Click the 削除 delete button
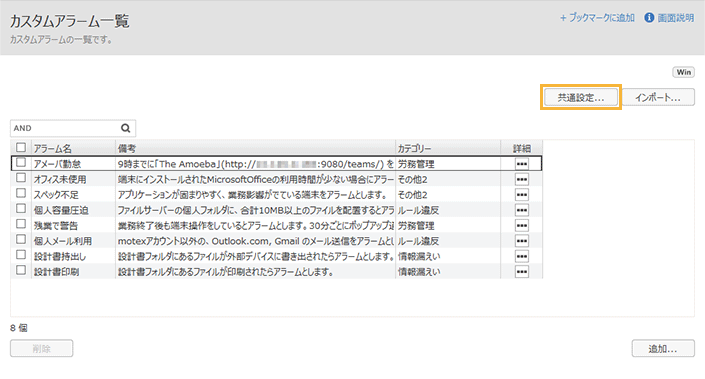Viewport: 705px width, 379px height. (41, 348)
